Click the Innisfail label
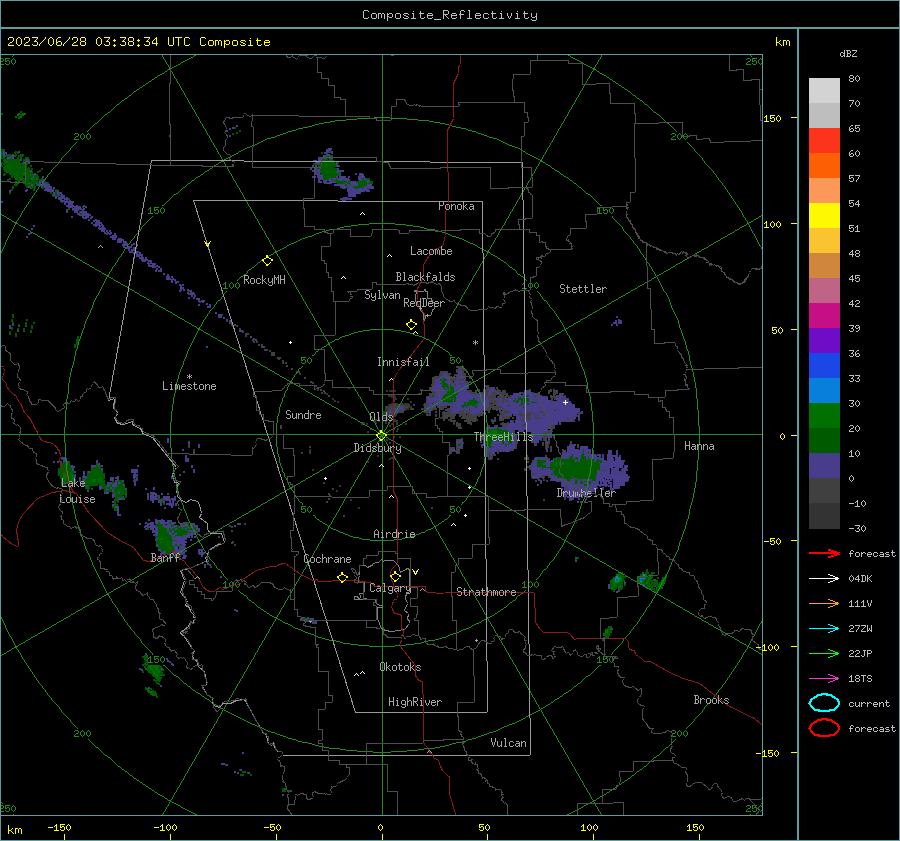Image resolution: width=900 pixels, height=841 pixels. click(x=403, y=362)
